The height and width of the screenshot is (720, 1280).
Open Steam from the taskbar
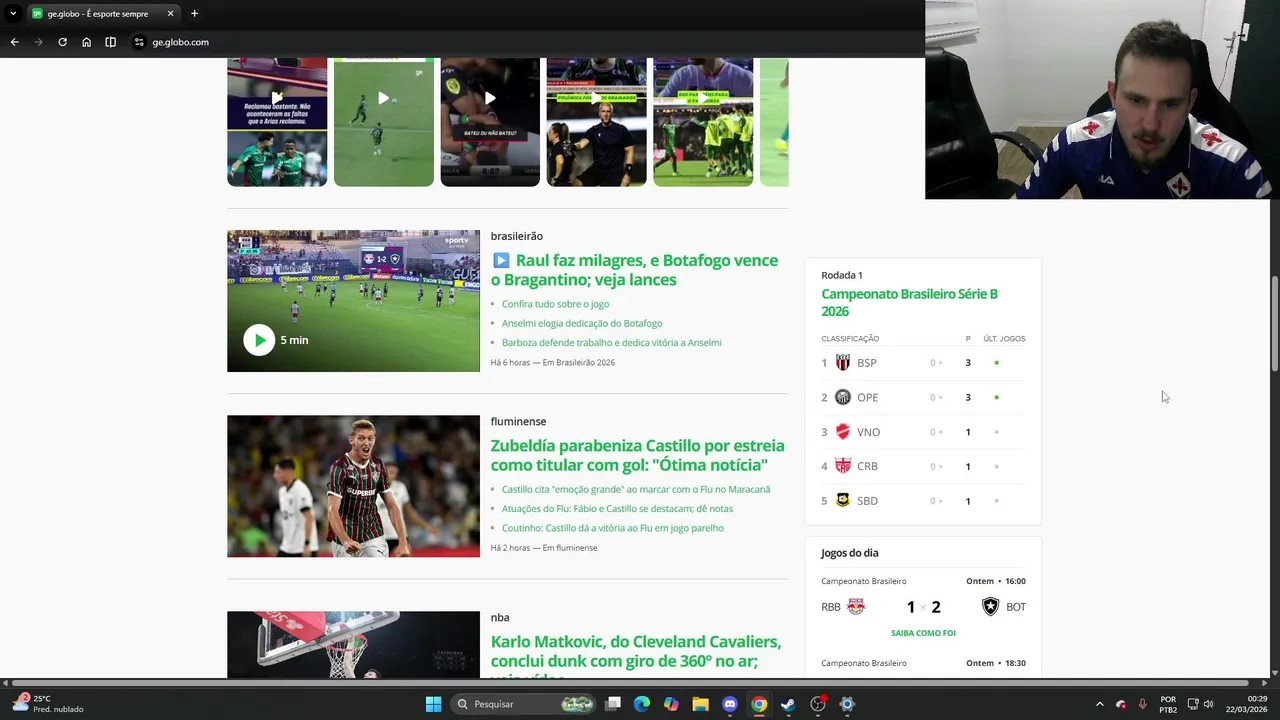[788, 704]
